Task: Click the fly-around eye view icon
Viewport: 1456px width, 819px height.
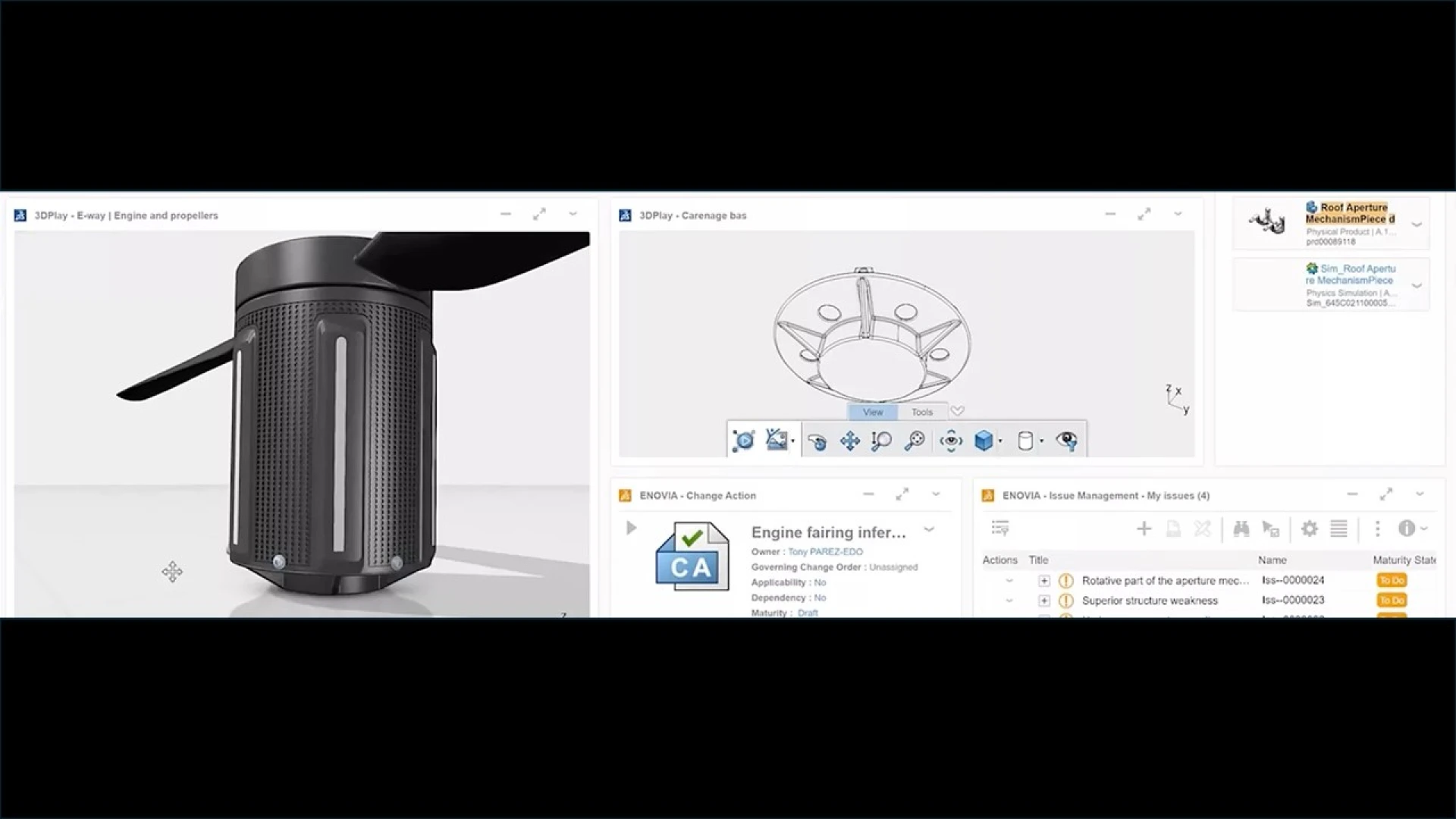Action: pyautogui.click(x=951, y=441)
